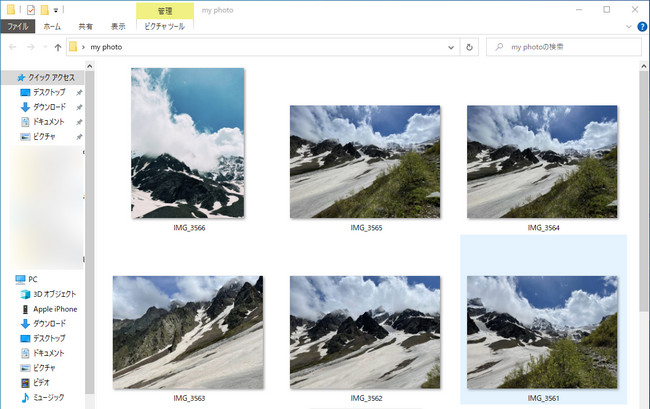The image size is (650, 409).
Task: Switch to the 表示 ribbon tab
Action: click(118, 27)
